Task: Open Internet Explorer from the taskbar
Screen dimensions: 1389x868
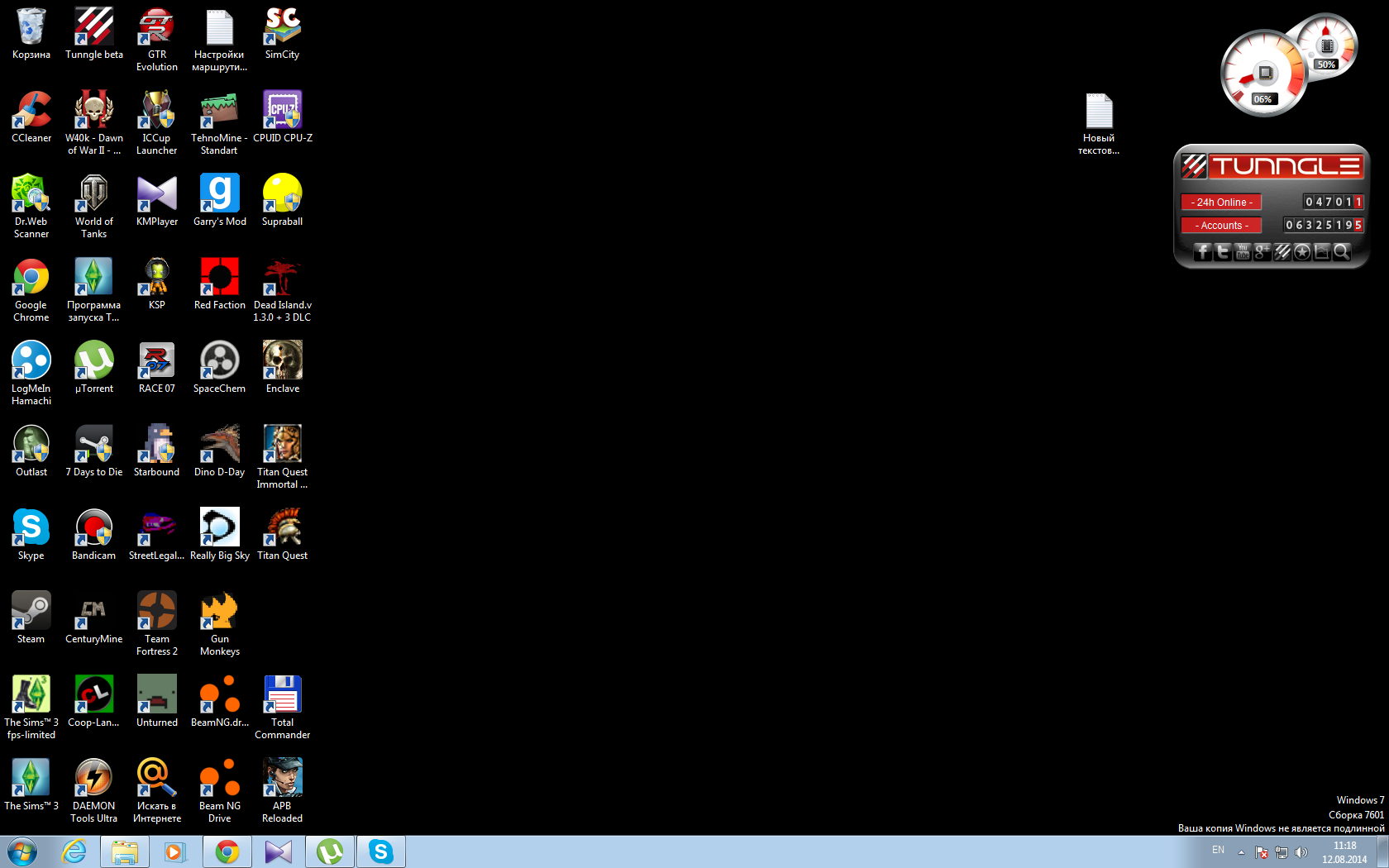Action: tap(74, 851)
